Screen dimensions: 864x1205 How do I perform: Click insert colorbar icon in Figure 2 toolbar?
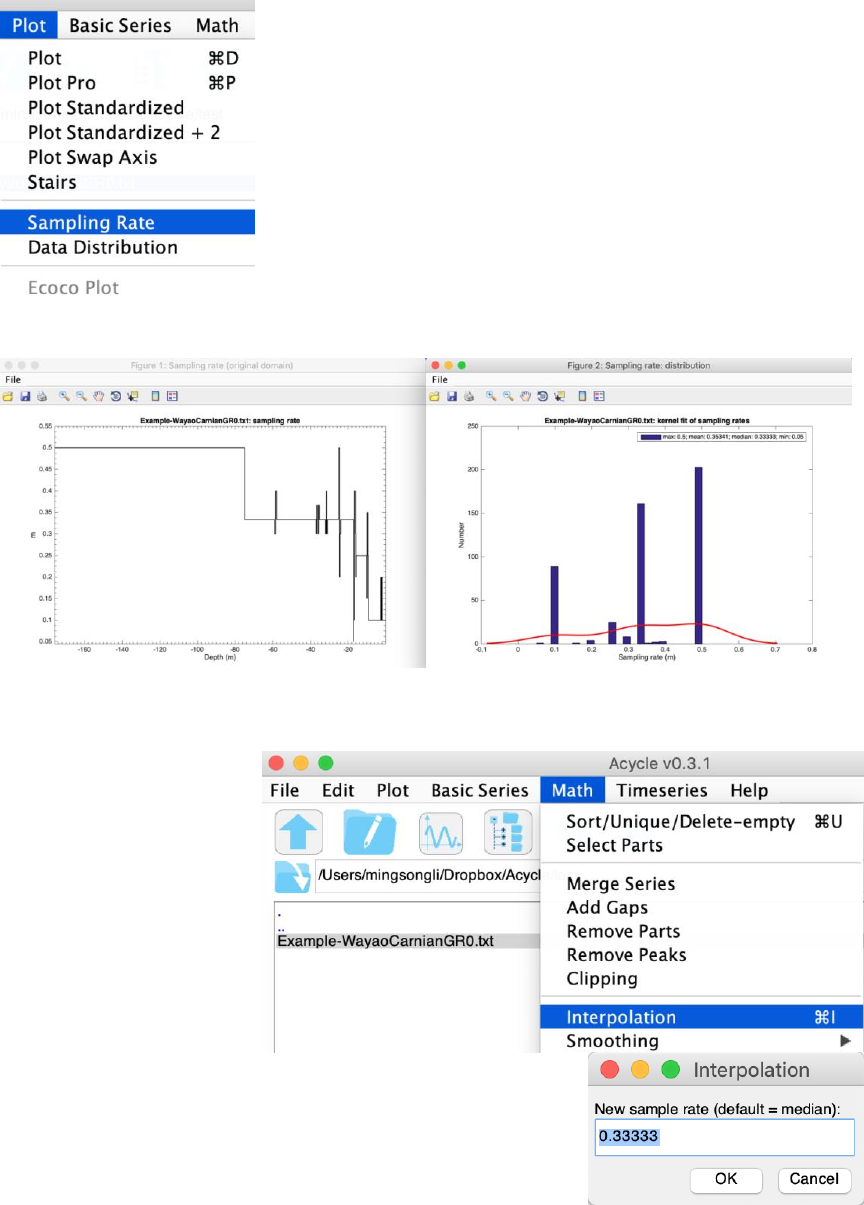[582, 396]
